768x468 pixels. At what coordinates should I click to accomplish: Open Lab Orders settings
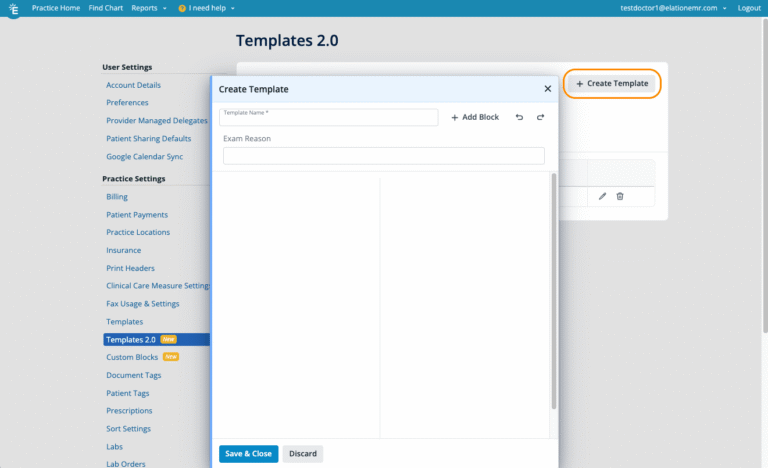pos(126,464)
